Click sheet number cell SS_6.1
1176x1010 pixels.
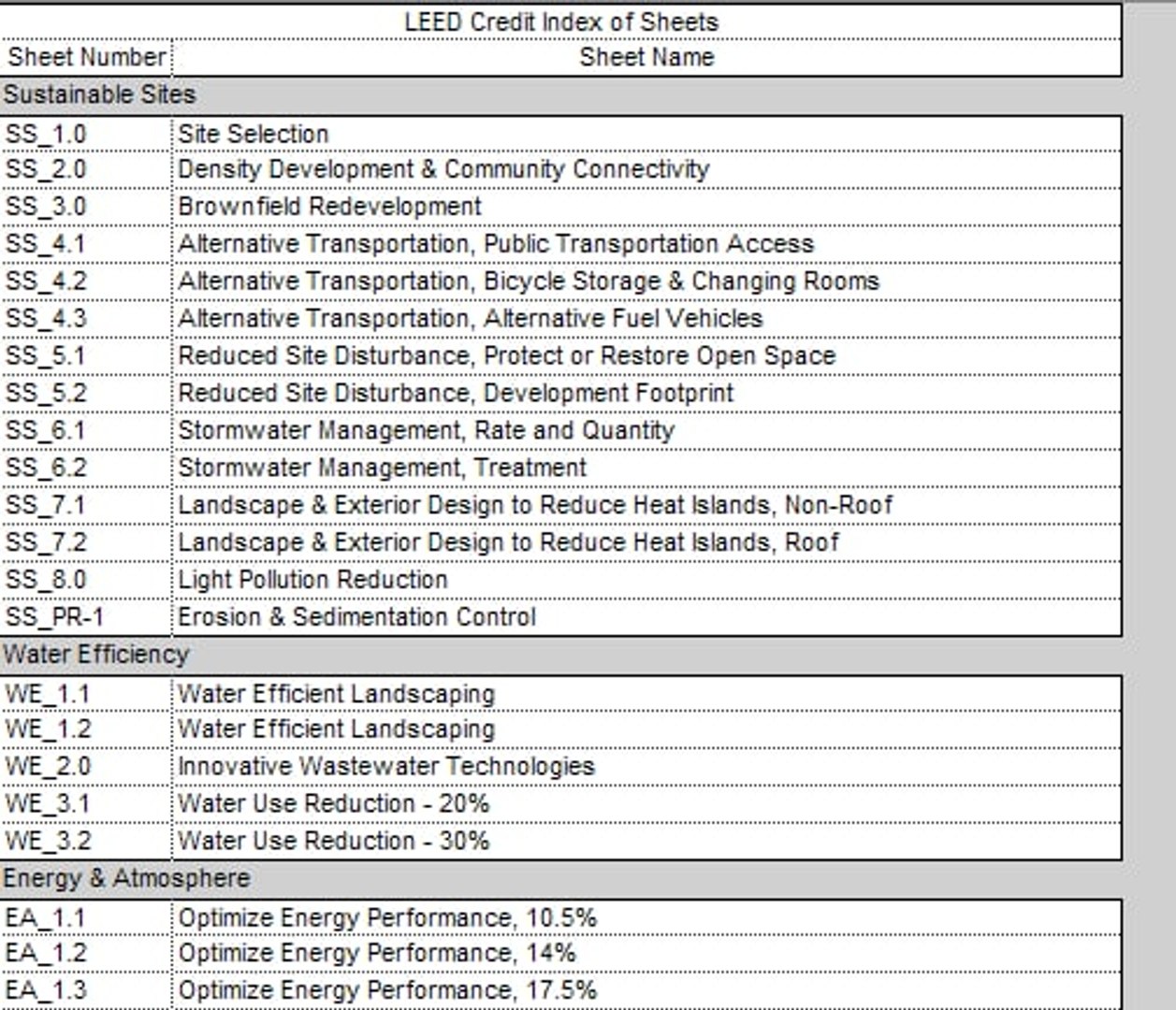87,431
